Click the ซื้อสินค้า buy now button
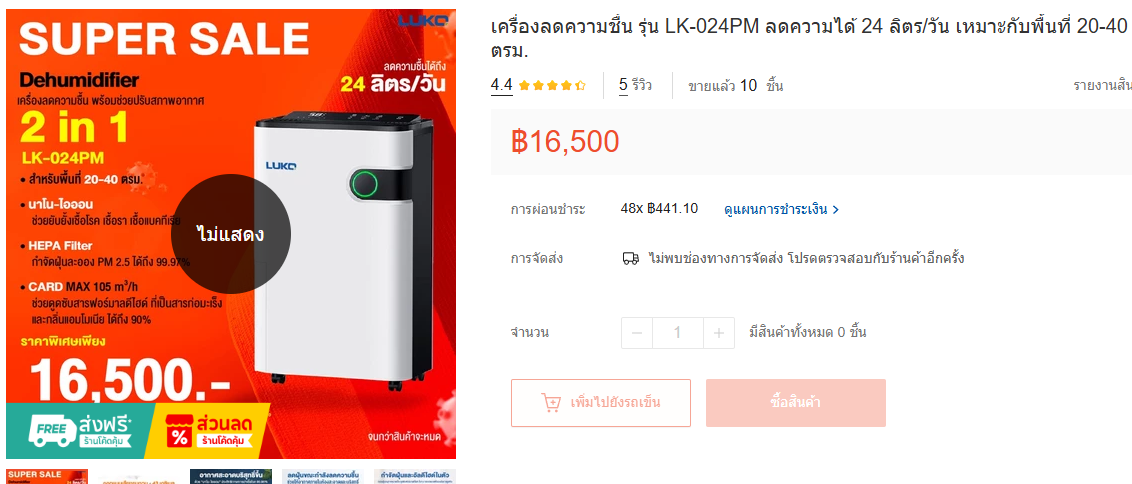This screenshot has width=1132, height=484. [796, 403]
